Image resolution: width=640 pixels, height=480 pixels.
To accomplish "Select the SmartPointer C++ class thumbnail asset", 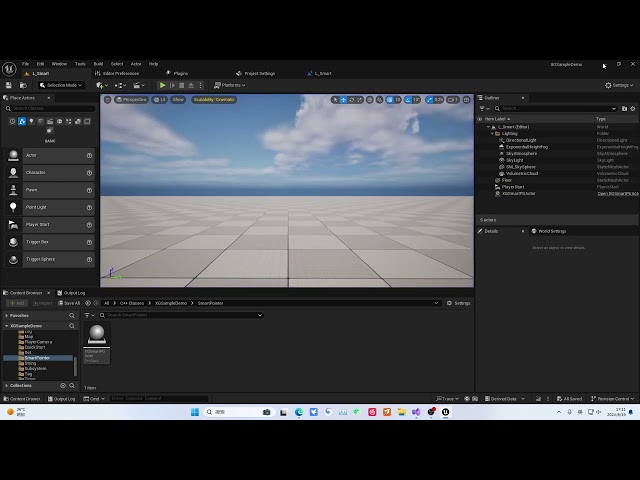I will click(x=97, y=343).
